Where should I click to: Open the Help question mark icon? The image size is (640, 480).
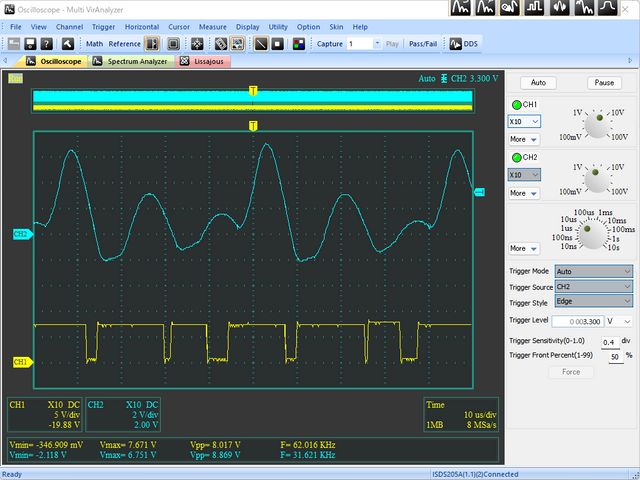pos(48,44)
